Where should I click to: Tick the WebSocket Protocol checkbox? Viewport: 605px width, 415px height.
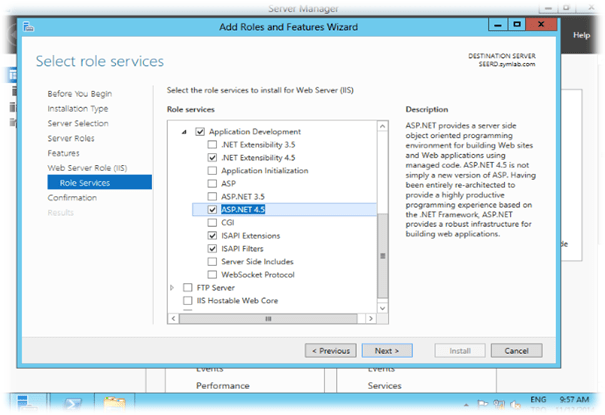click(x=212, y=274)
